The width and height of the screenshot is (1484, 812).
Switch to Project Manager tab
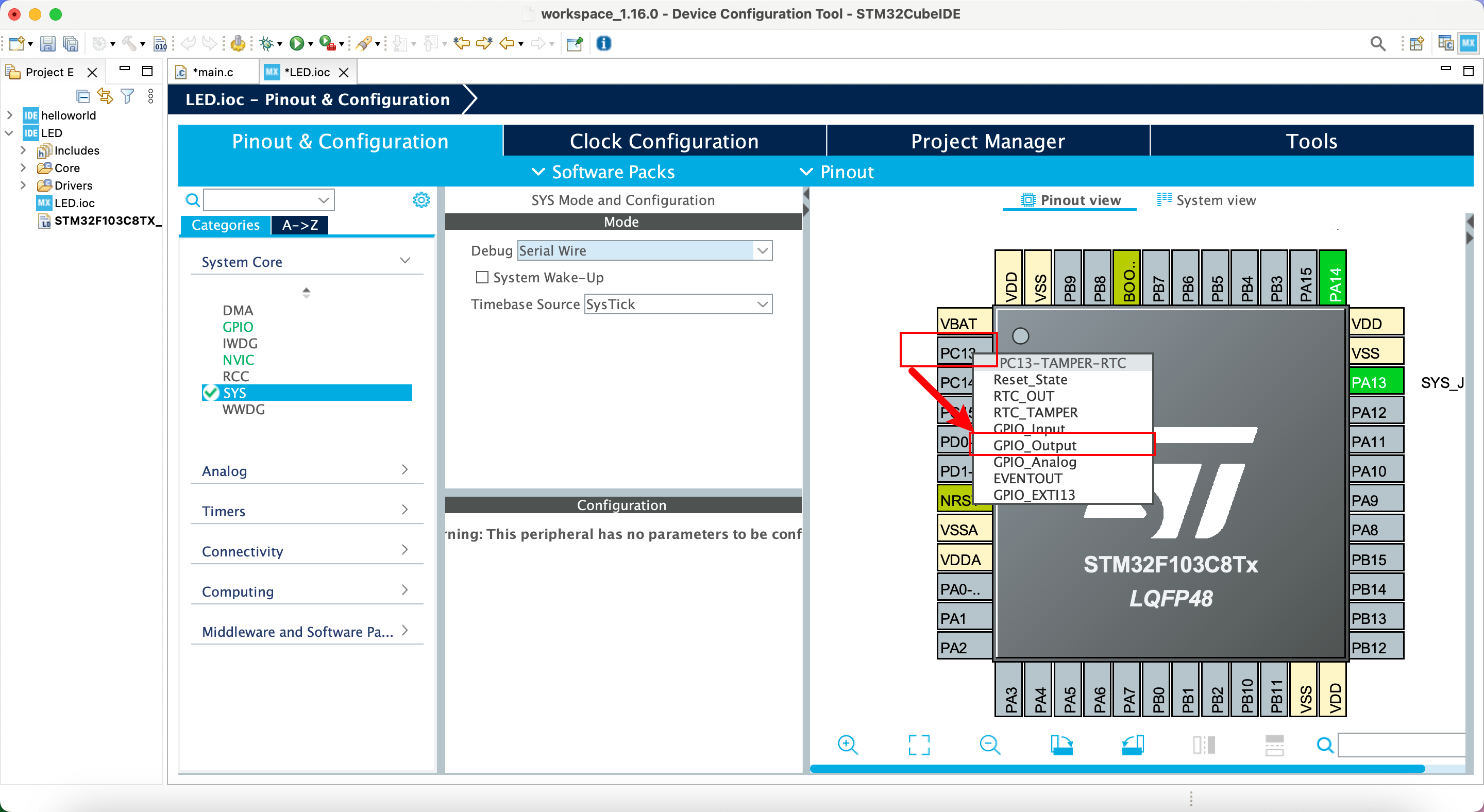988,141
